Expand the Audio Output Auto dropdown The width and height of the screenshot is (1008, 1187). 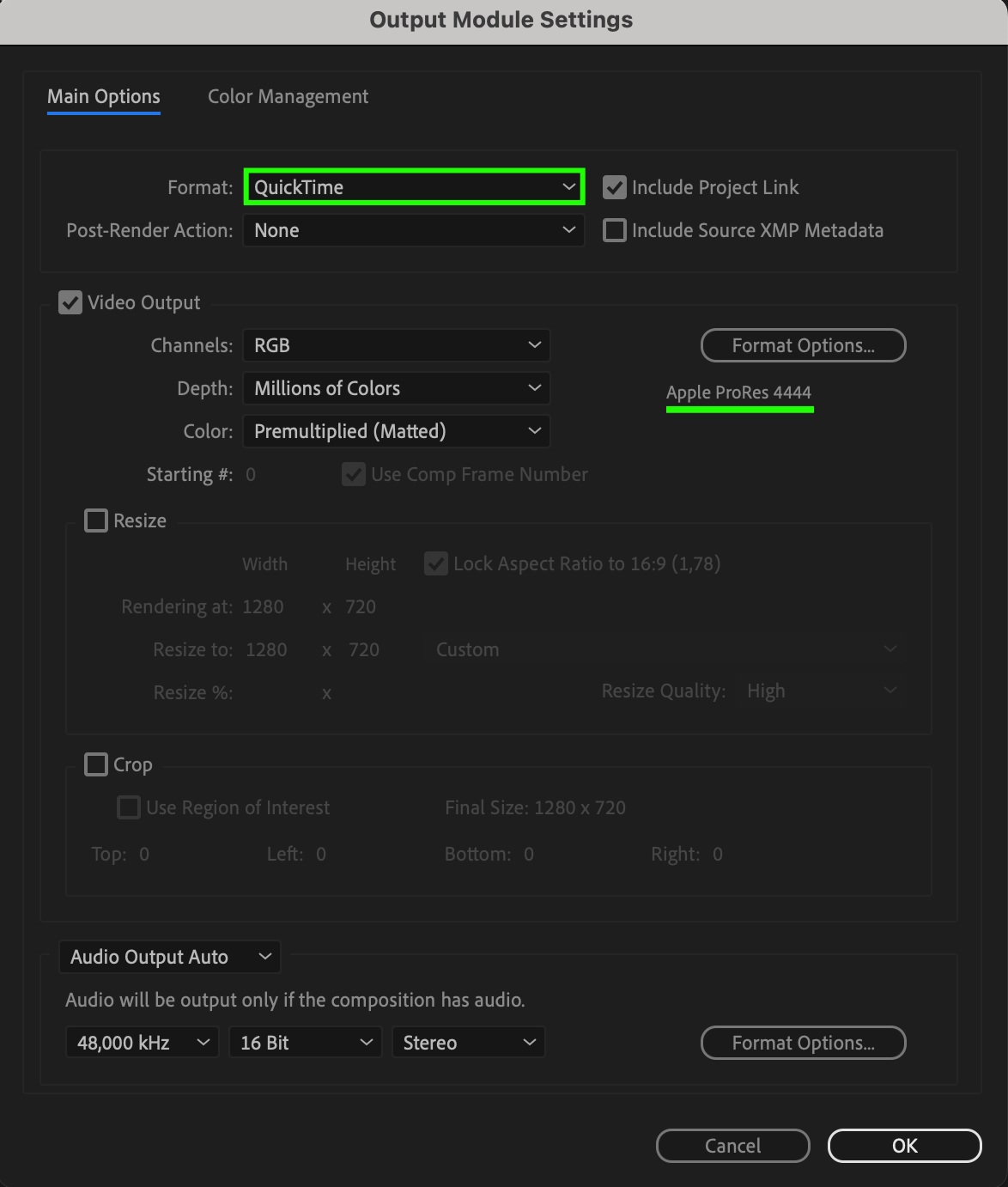(170, 957)
